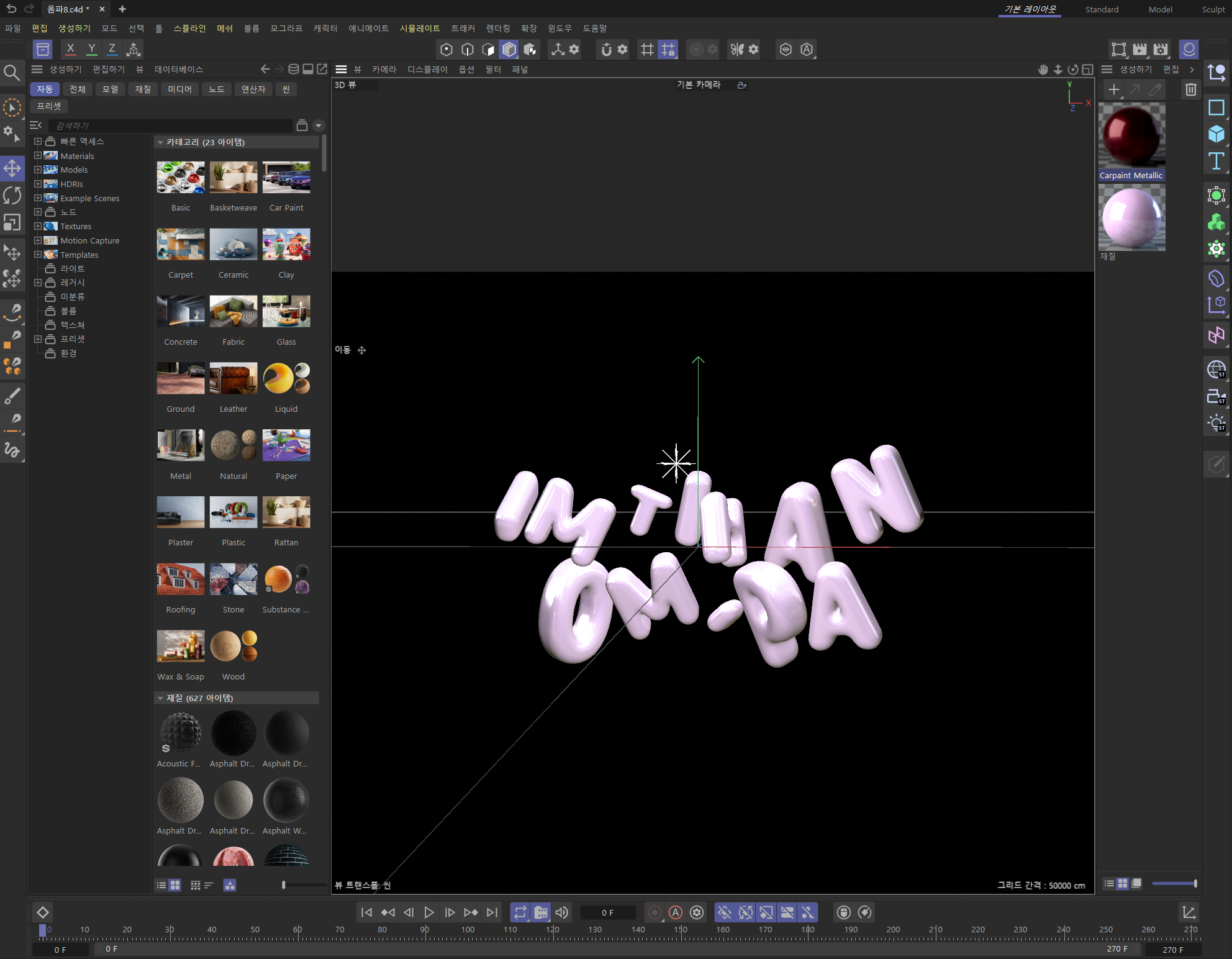Open edit render settings icon
This screenshot has height=959, width=1232.
click(1161, 50)
